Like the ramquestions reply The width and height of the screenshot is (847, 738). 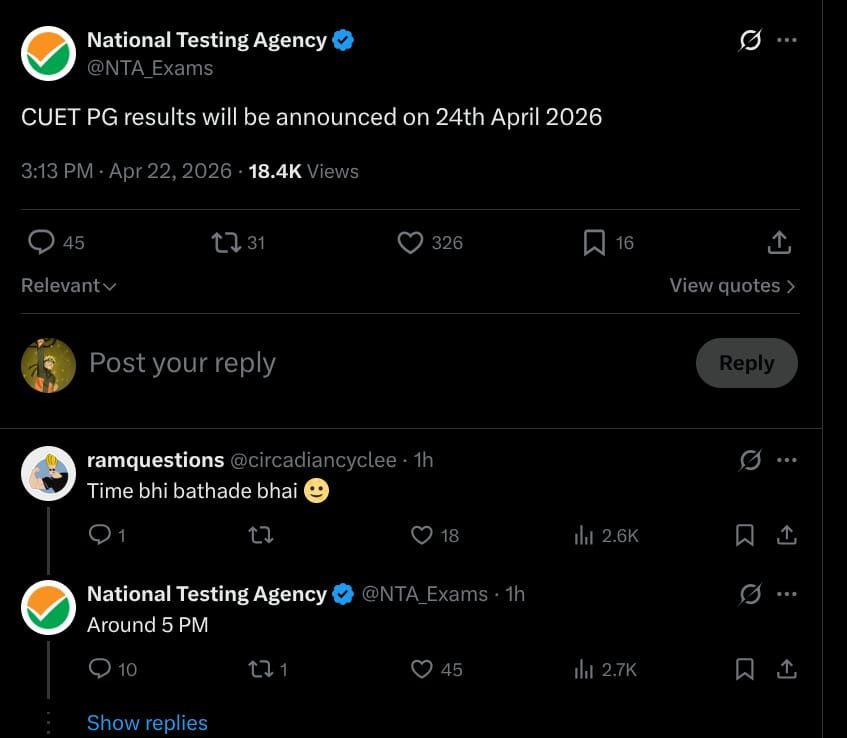pos(422,536)
